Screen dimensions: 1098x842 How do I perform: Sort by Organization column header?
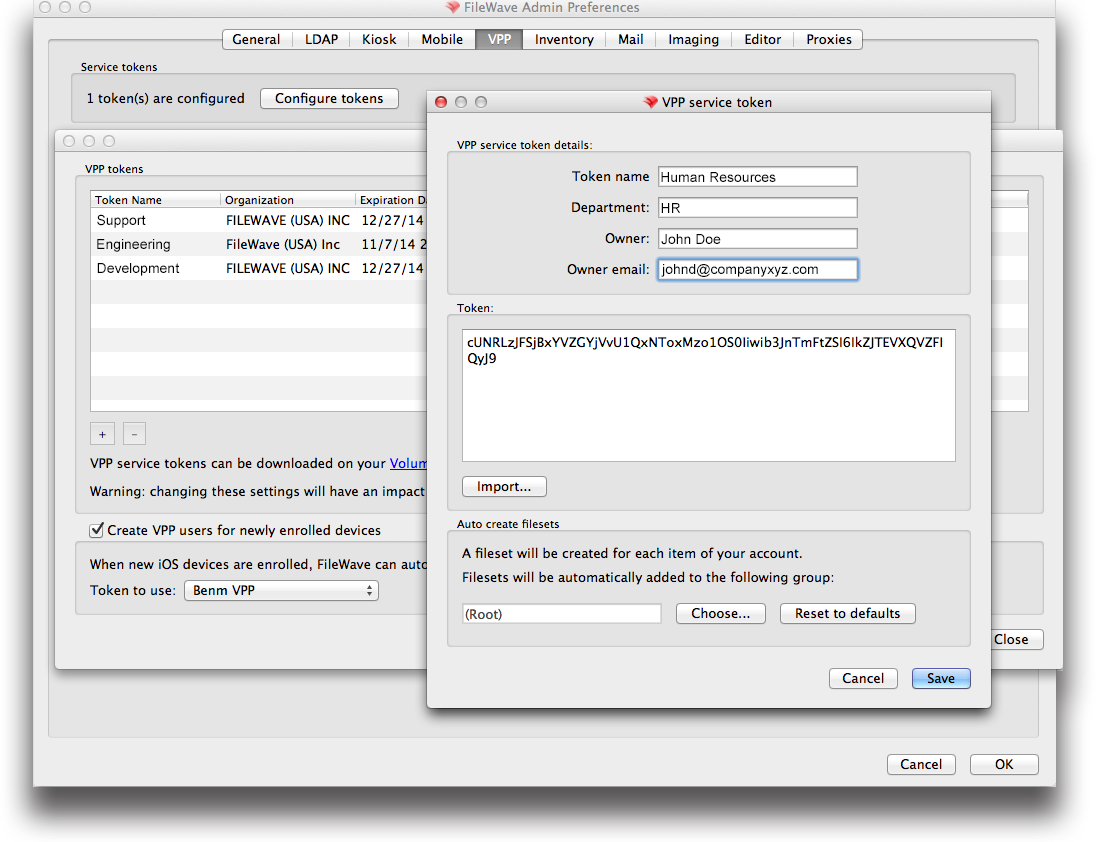288,200
